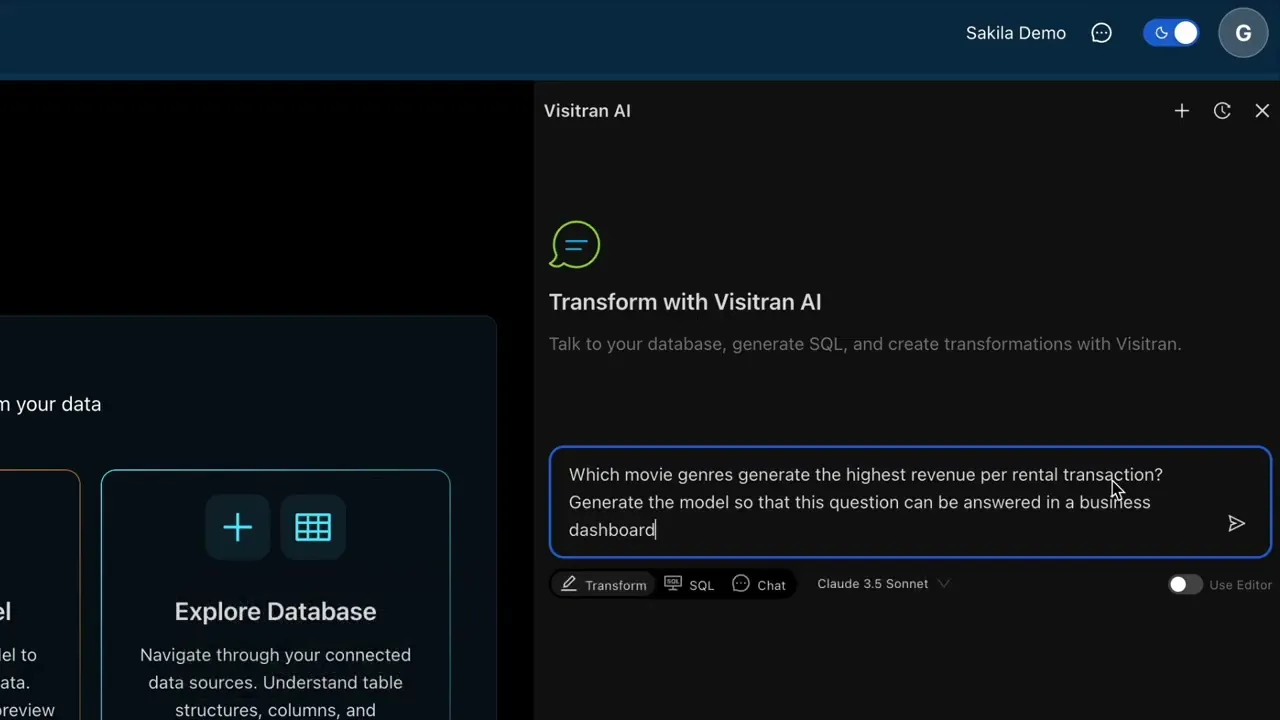The height and width of the screenshot is (720, 1280).
Task: Toggle the dark mode switch
Action: [x=1171, y=33]
